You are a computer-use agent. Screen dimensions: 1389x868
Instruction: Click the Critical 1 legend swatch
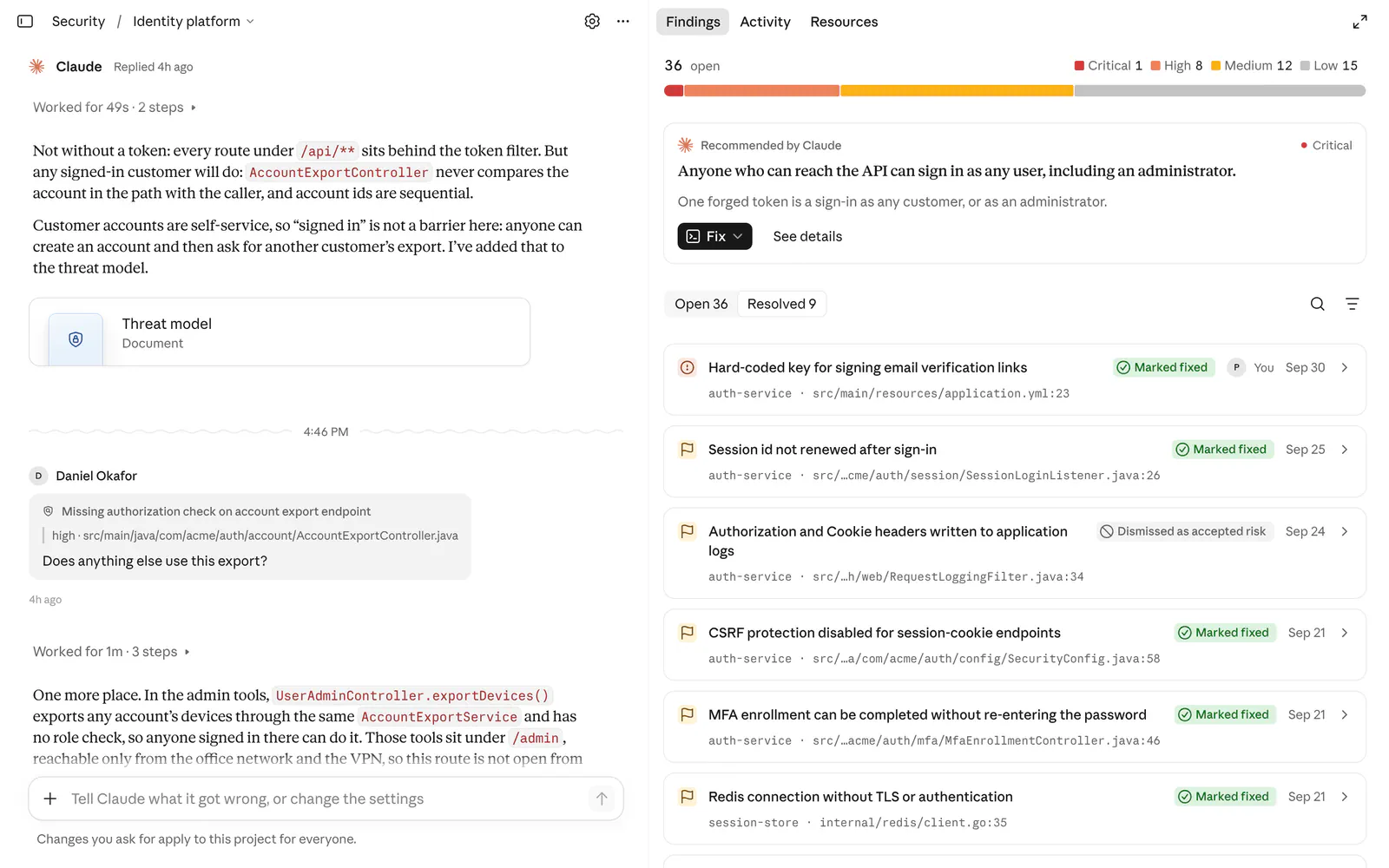pos(1079,65)
